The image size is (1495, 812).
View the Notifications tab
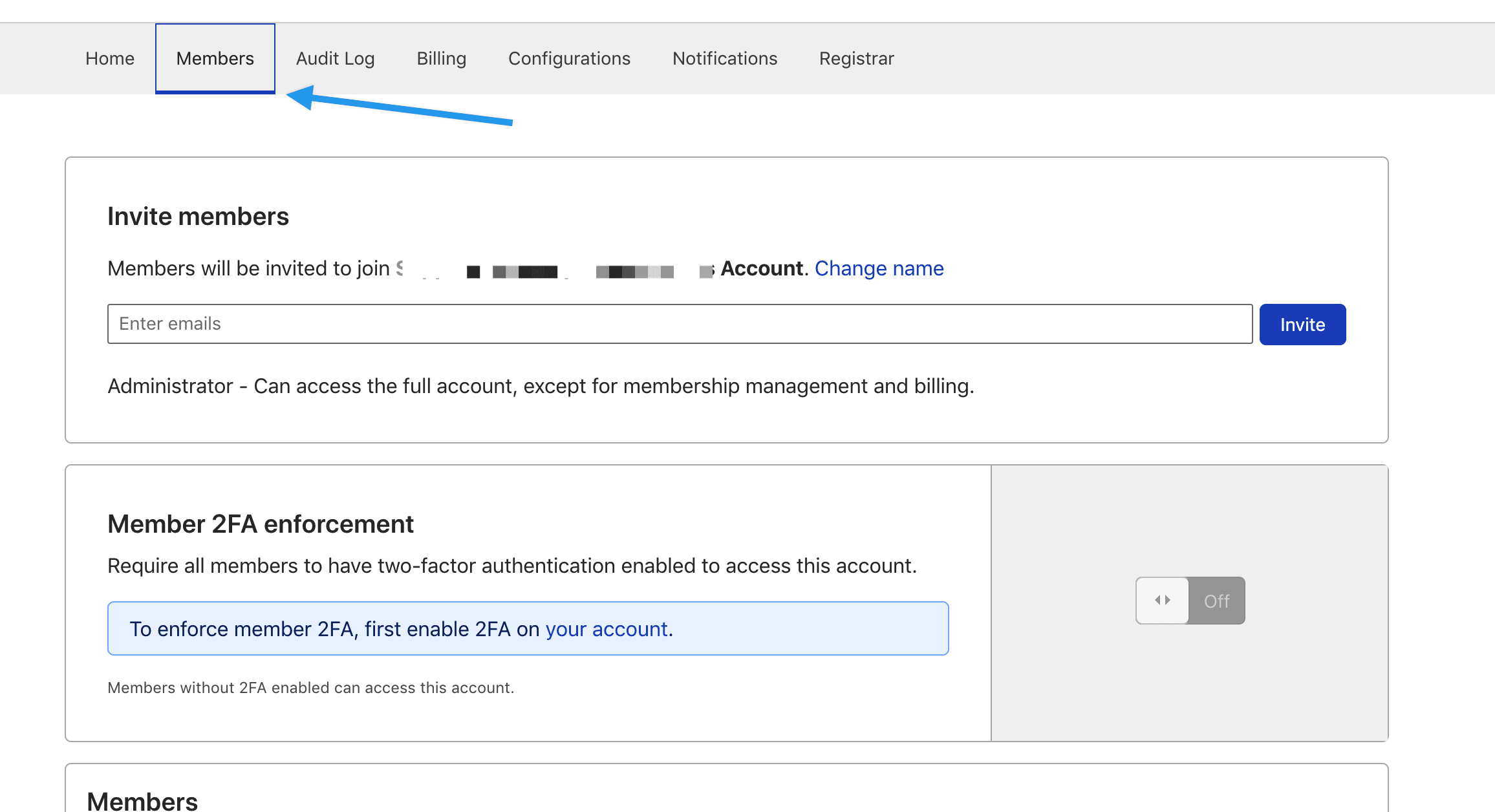(x=724, y=58)
